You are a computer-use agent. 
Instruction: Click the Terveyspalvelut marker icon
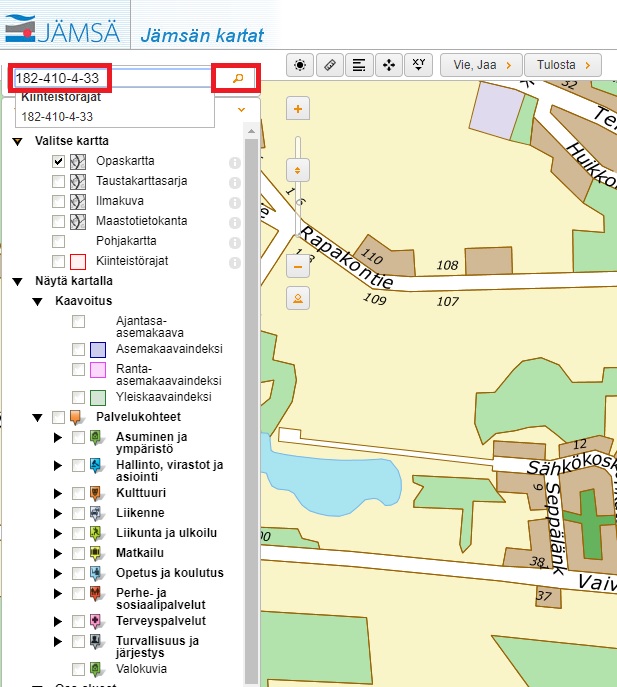pyautogui.click(x=96, y=621)
